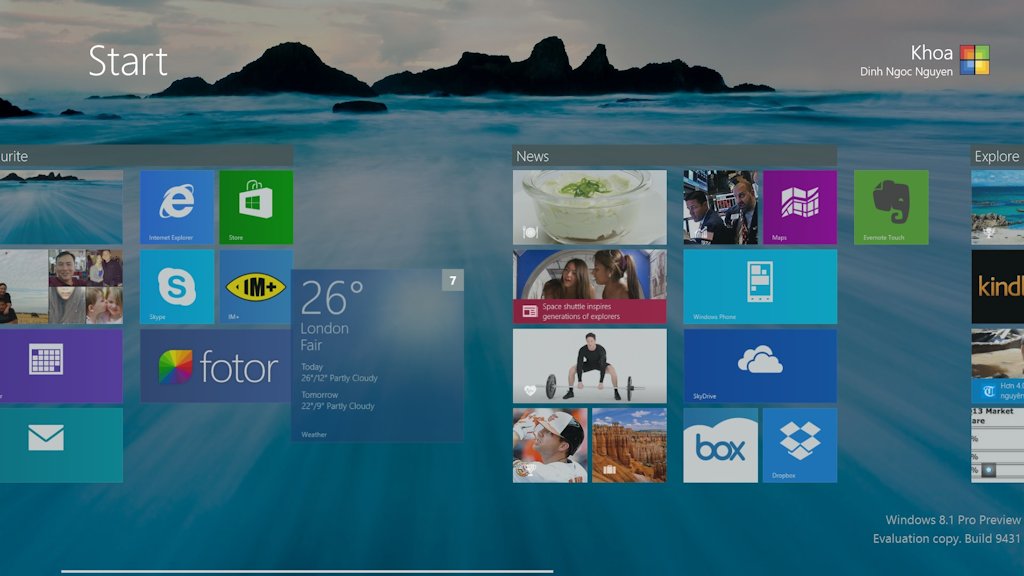Open the SkyDrive cloud tile
The width and height of the screenshot is (1024, 576).
point(760,366)
